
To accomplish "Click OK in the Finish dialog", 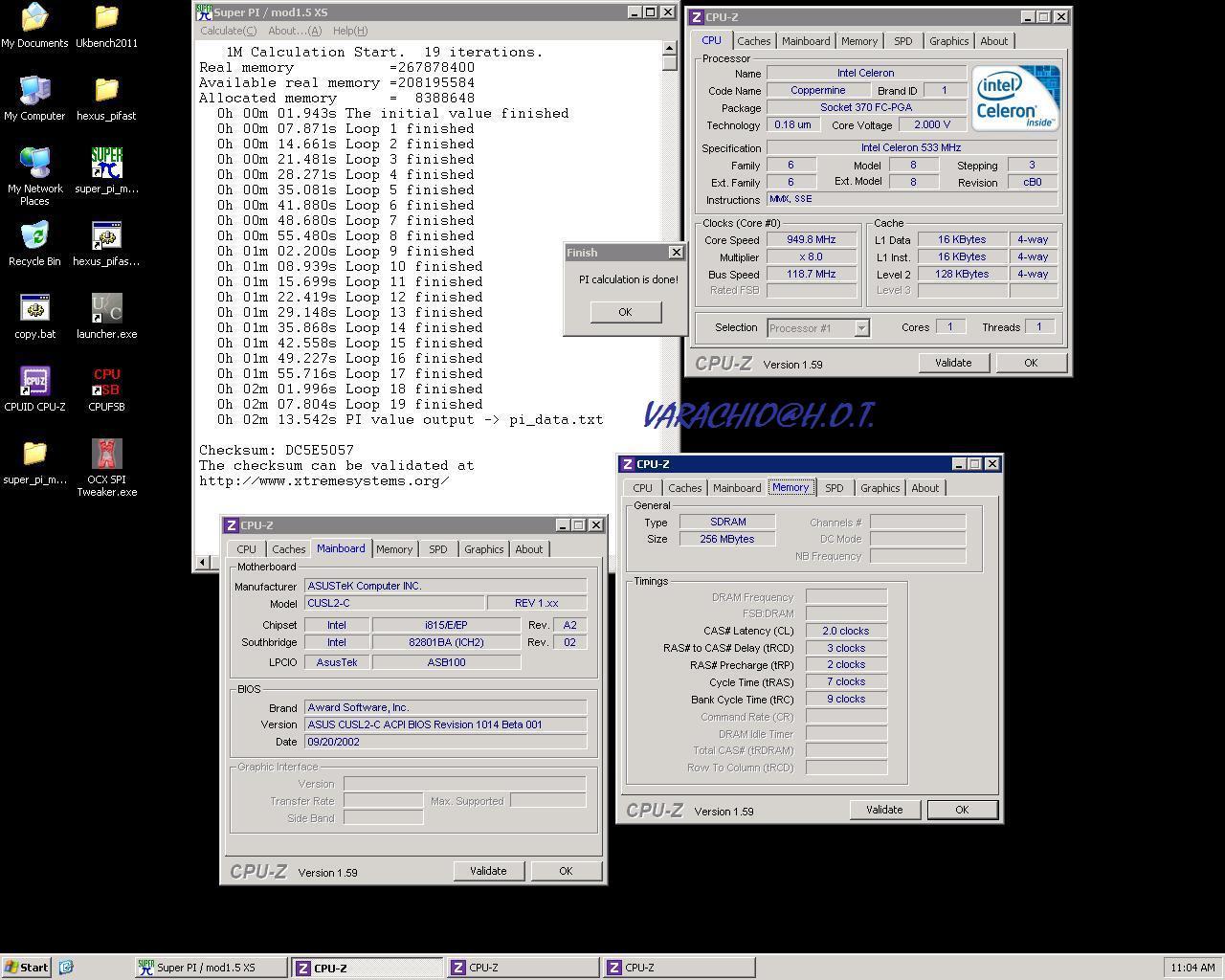I will point(625,312).
